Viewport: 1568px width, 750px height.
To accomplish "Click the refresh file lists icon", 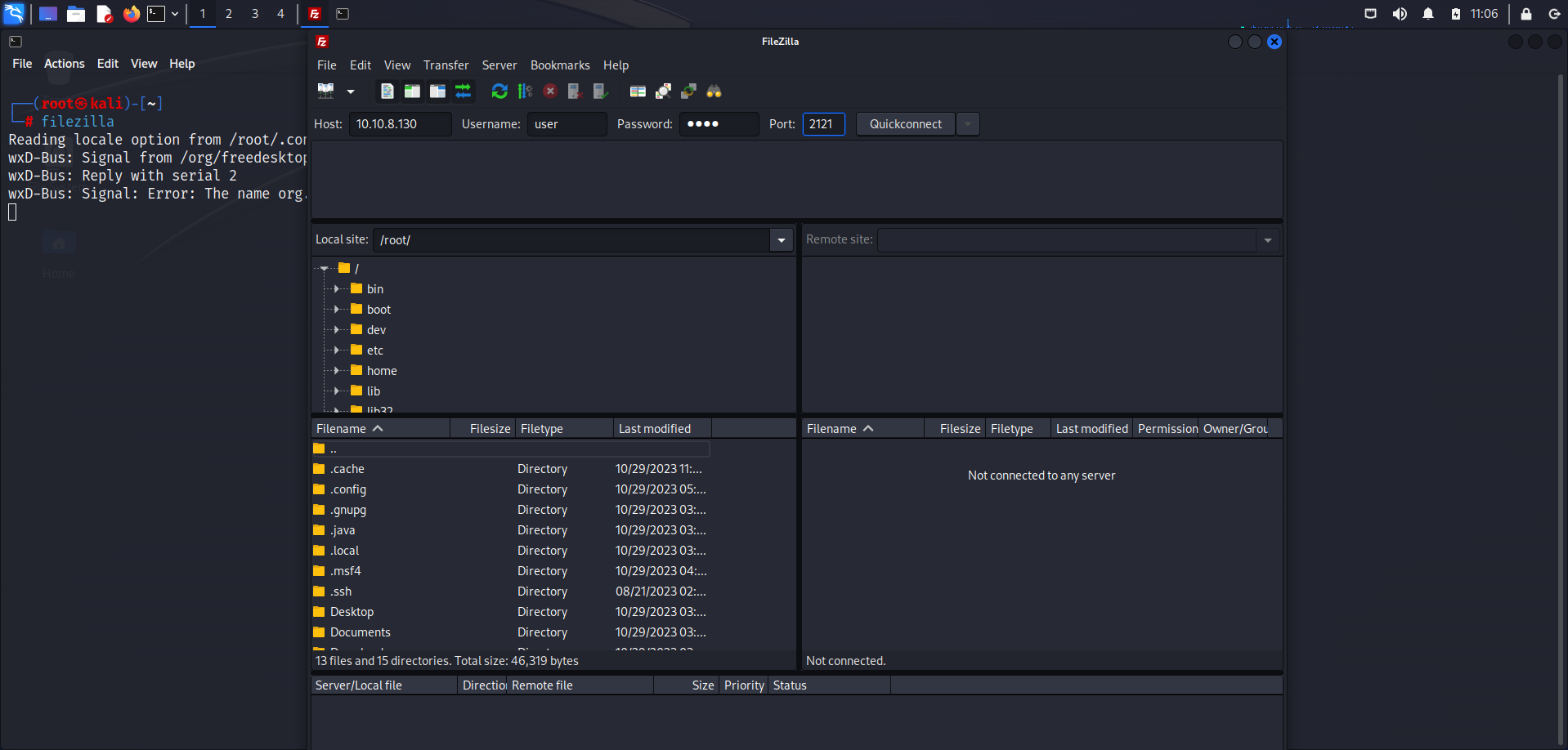I will coord(500,92).
